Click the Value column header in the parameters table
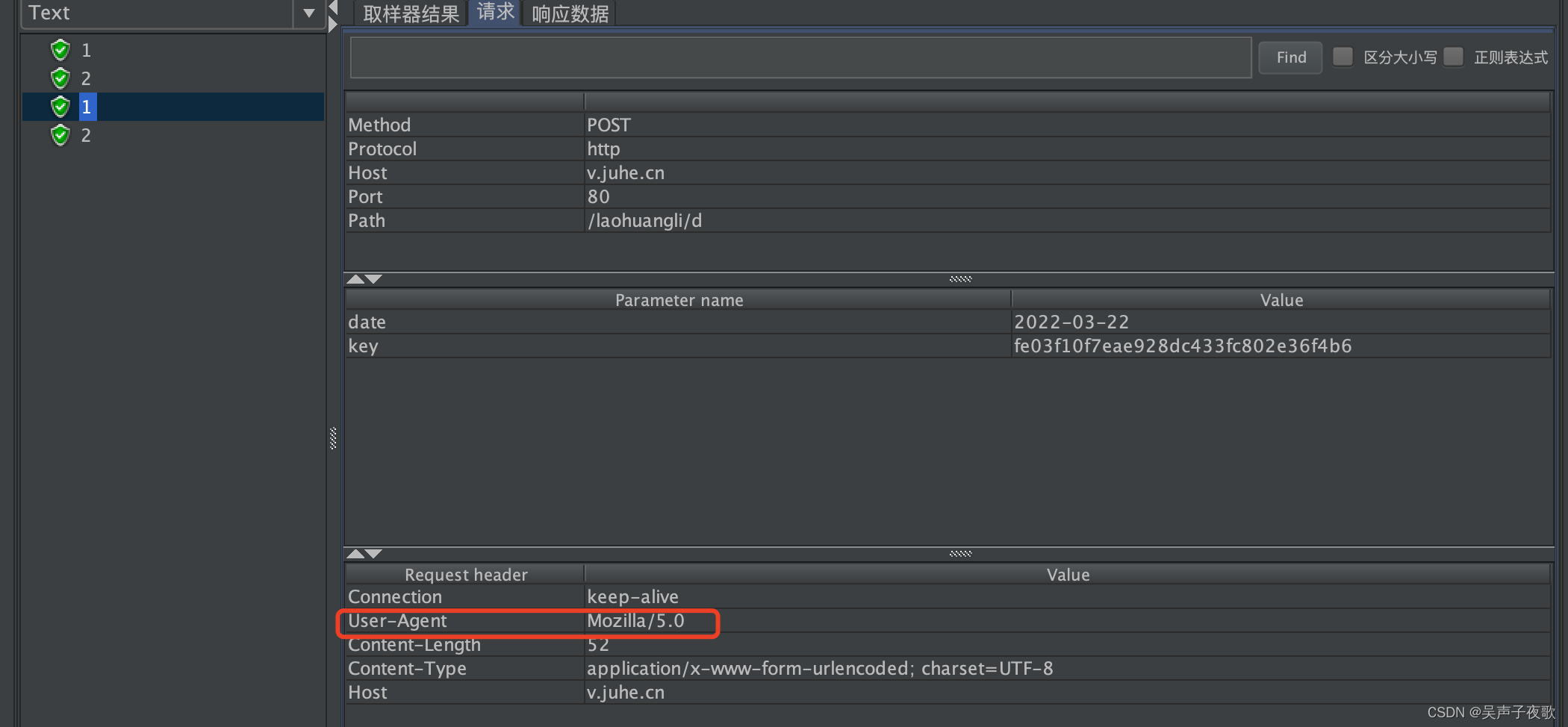This screenshot has width=1568, height=727. 1281,300
